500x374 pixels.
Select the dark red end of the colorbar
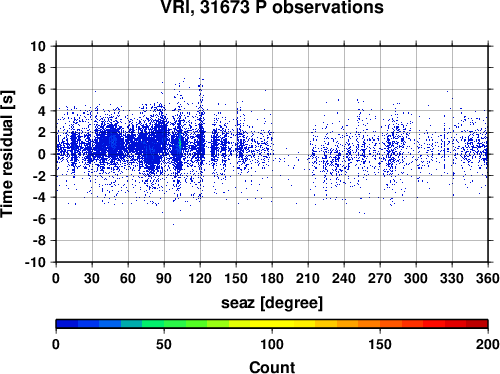(x=477, y=324)
